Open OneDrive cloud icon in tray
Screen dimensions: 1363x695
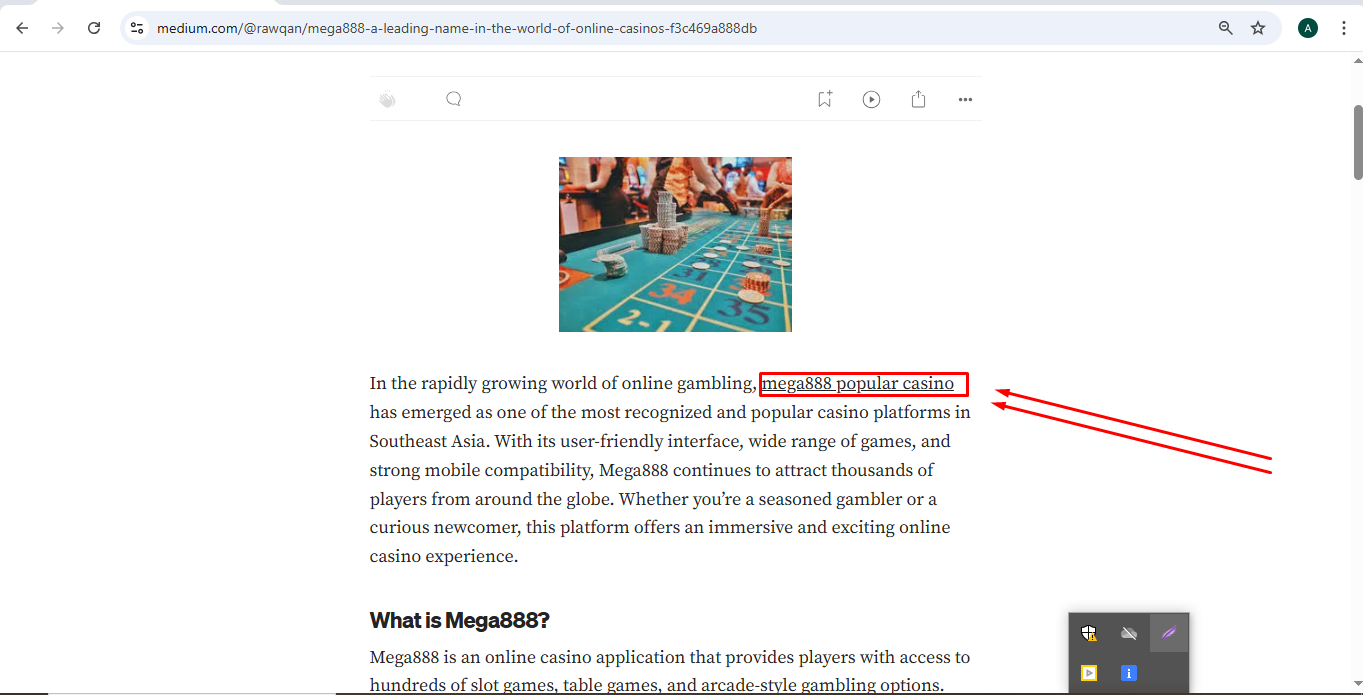tap(1129, 633)
